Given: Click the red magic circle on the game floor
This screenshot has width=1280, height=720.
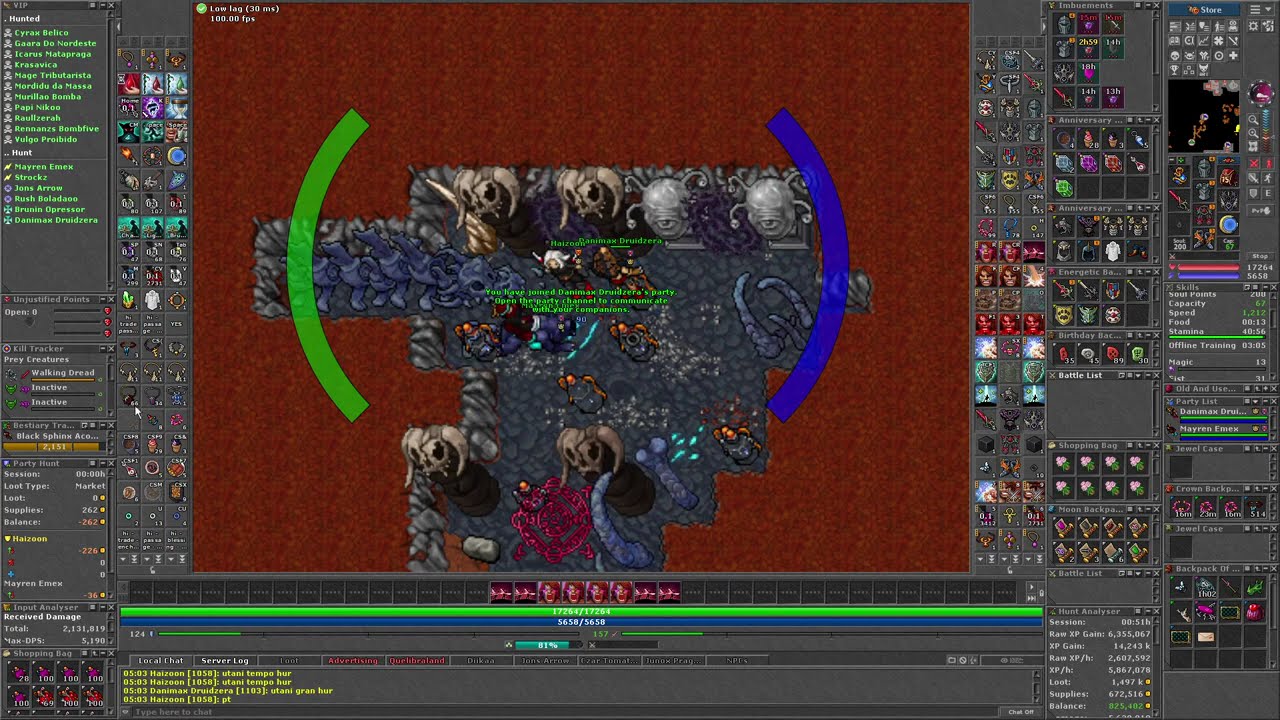Looking at the screenshot, I should coord(553,520).
